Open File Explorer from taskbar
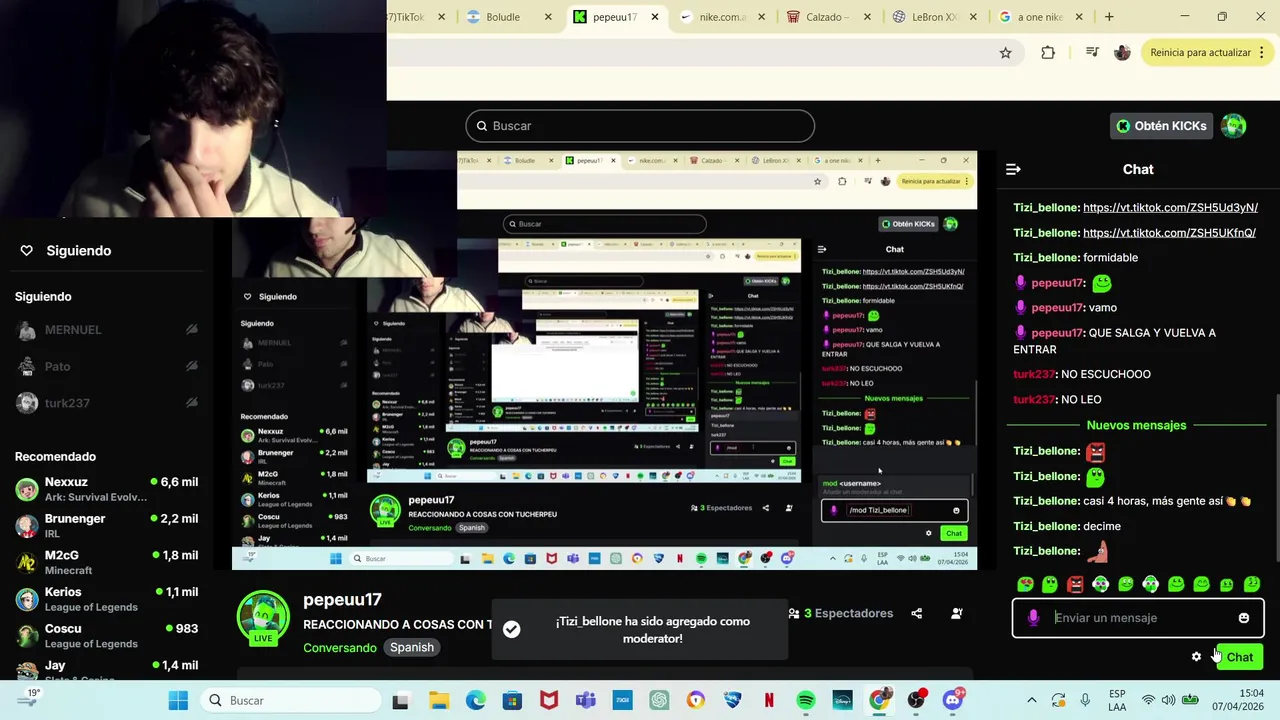This screenshot has height=720, width=1280. tap(439, 701)
